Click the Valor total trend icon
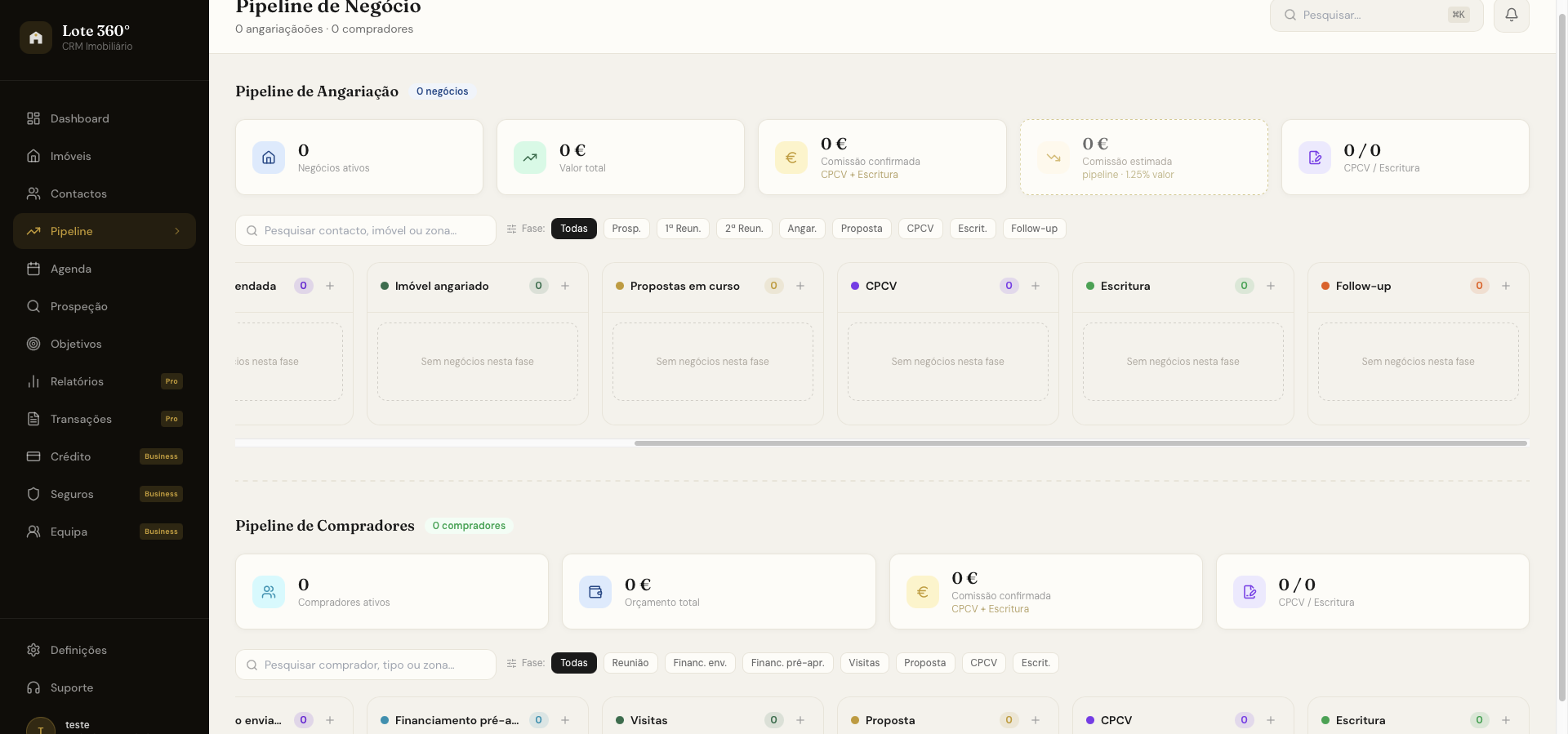Screen dimensions: 1568x734 [x=530, y=158]
